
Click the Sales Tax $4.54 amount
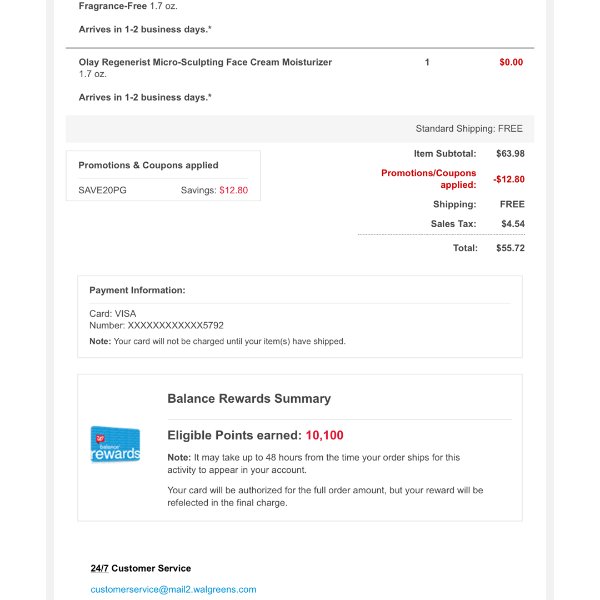[x=513, y=223]
